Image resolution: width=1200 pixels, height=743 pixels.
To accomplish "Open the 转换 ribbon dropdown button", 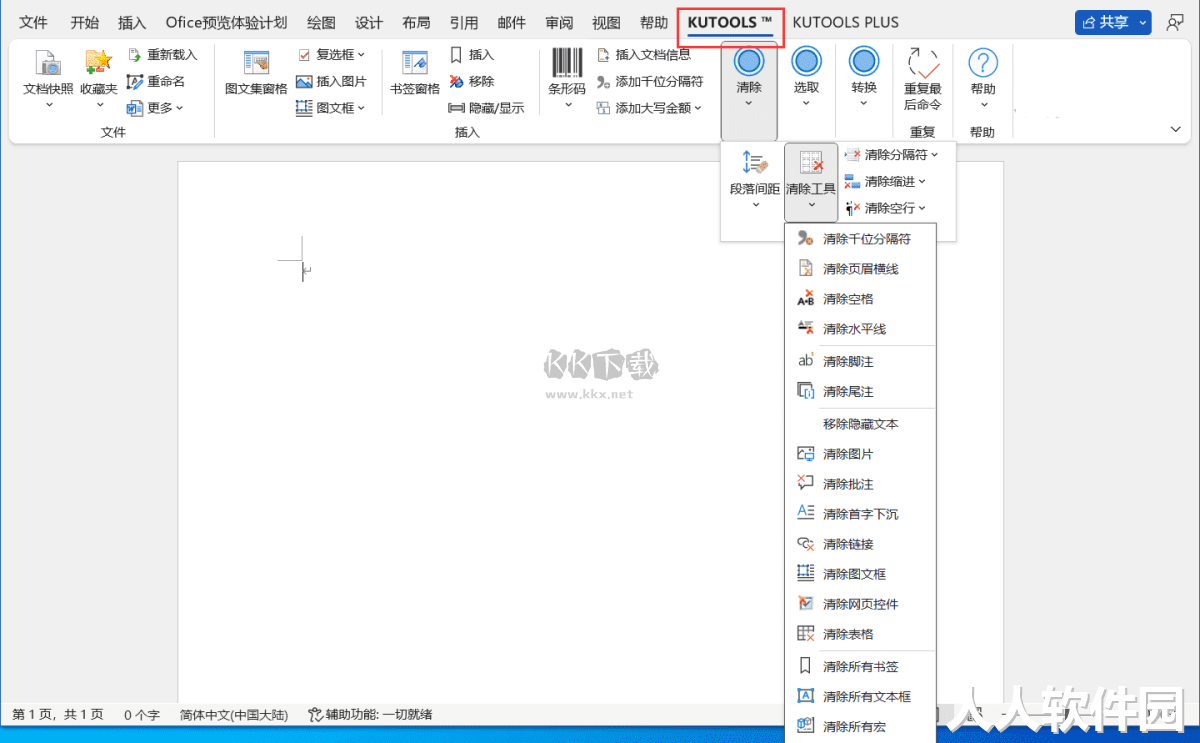I will pyautogui.click(x=864, y=79).
